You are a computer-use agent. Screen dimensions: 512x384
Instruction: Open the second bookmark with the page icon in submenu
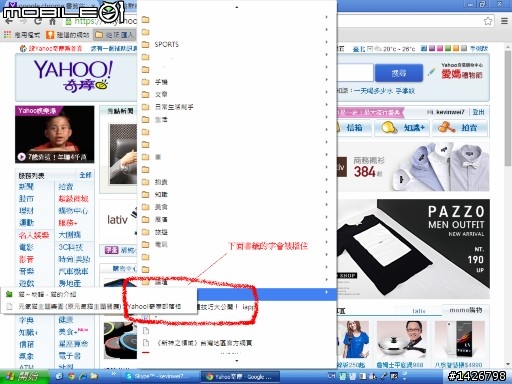pyautogui.click(x=98, y=306)
